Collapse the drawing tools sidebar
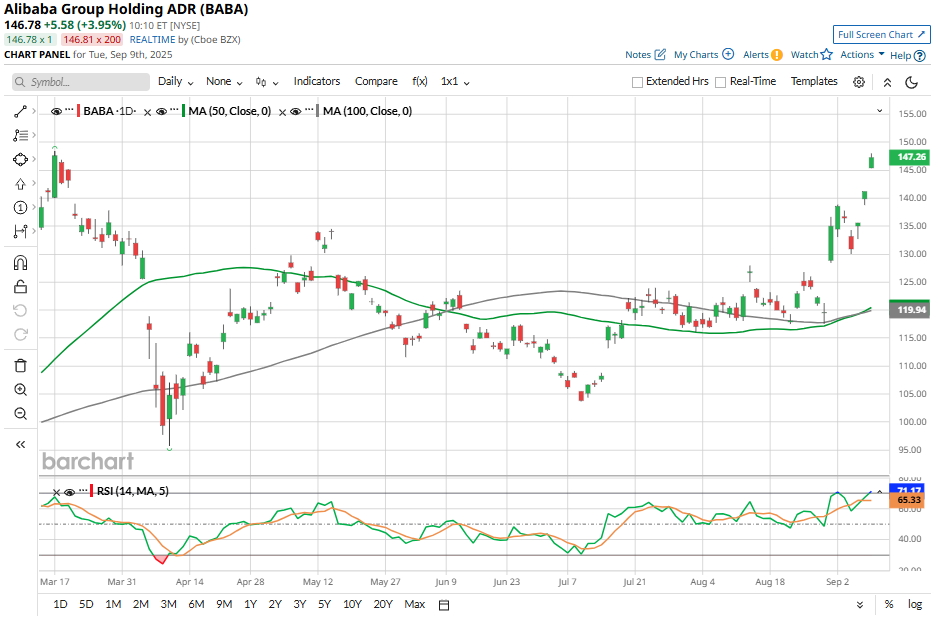Image resolution: width=941 pixels, height=622 pixels. tap(20, 444)
